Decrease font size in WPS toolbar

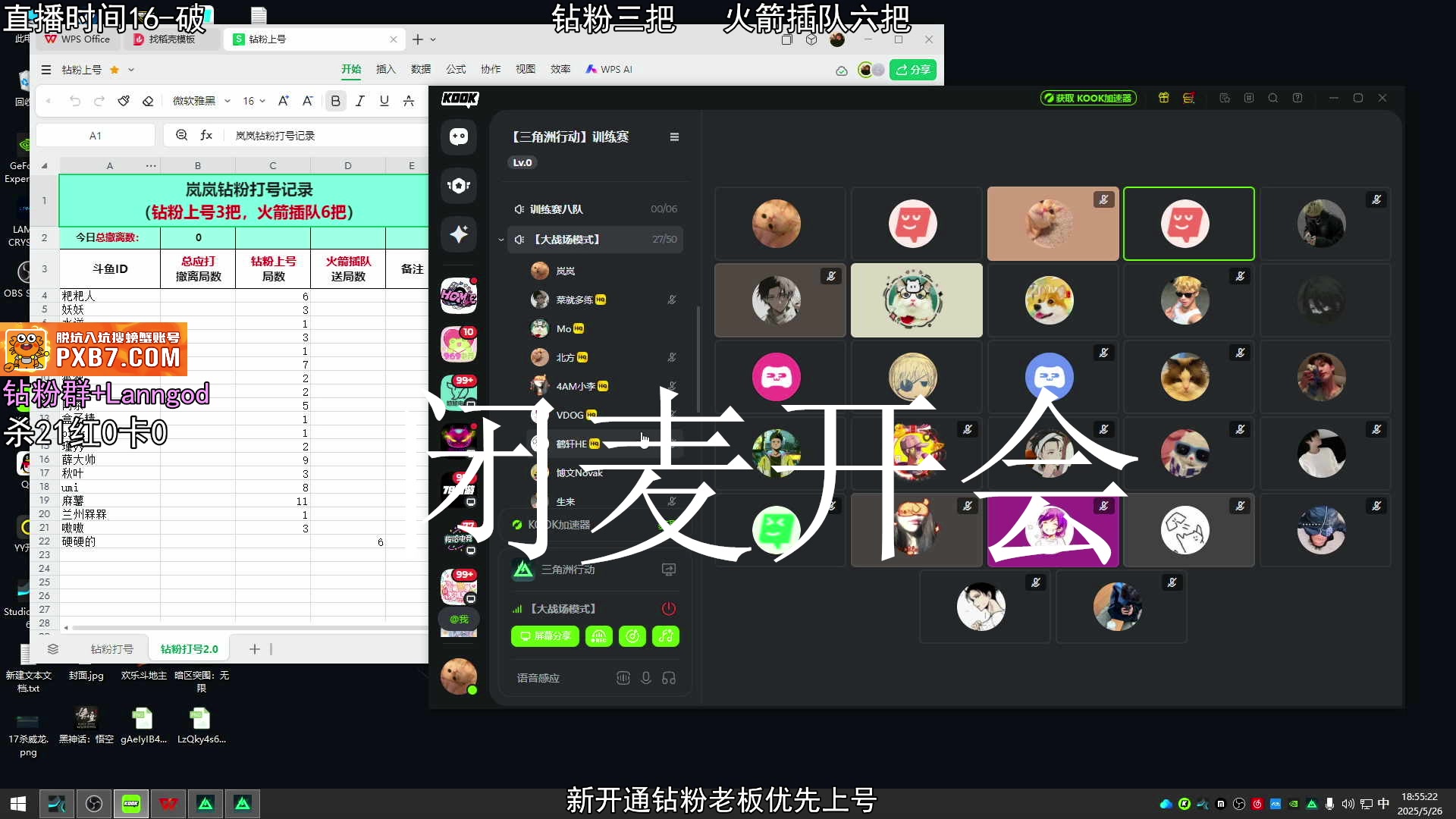pyautogui.click(x=307, y=101)
